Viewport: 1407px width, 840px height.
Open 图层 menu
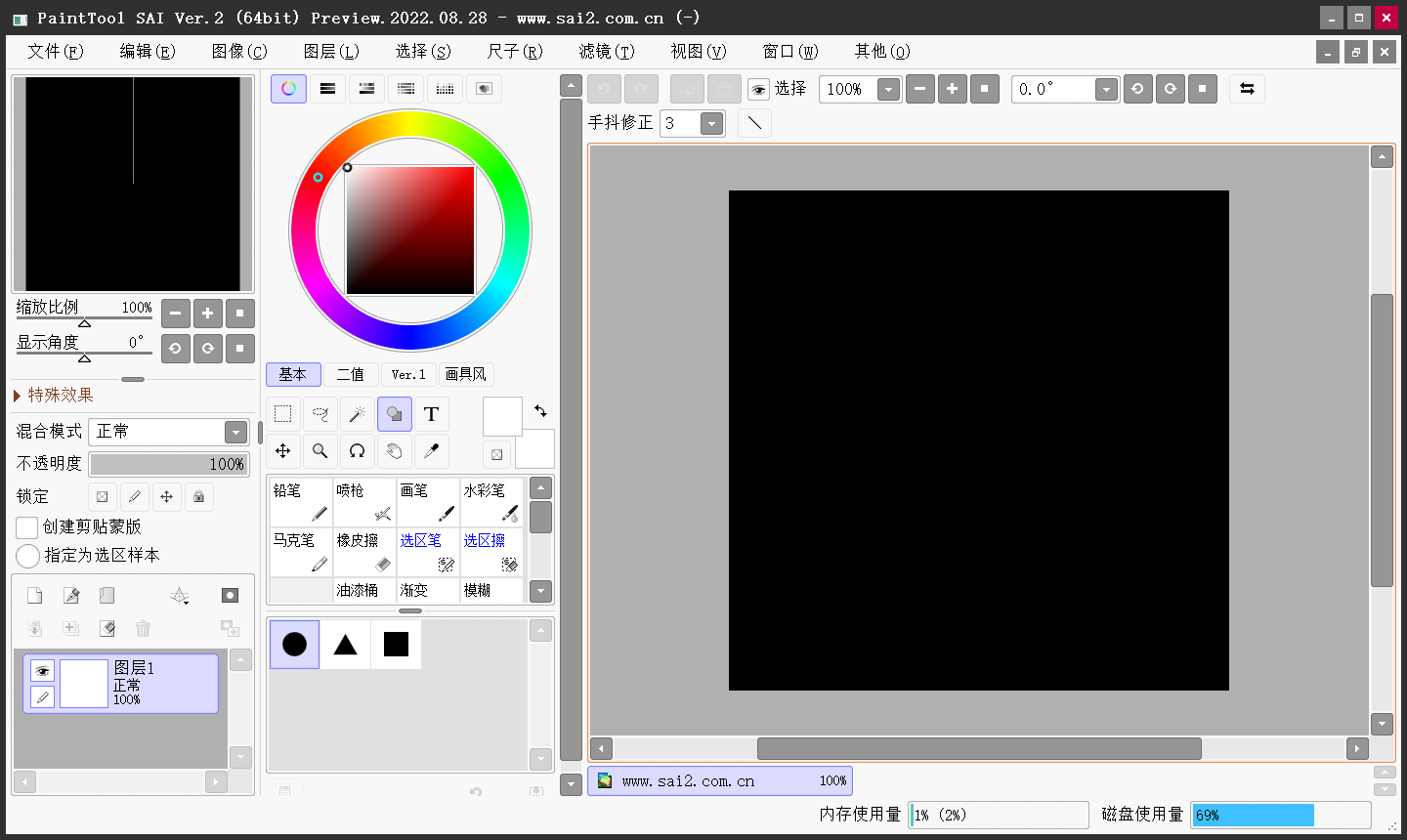[330, 51]
